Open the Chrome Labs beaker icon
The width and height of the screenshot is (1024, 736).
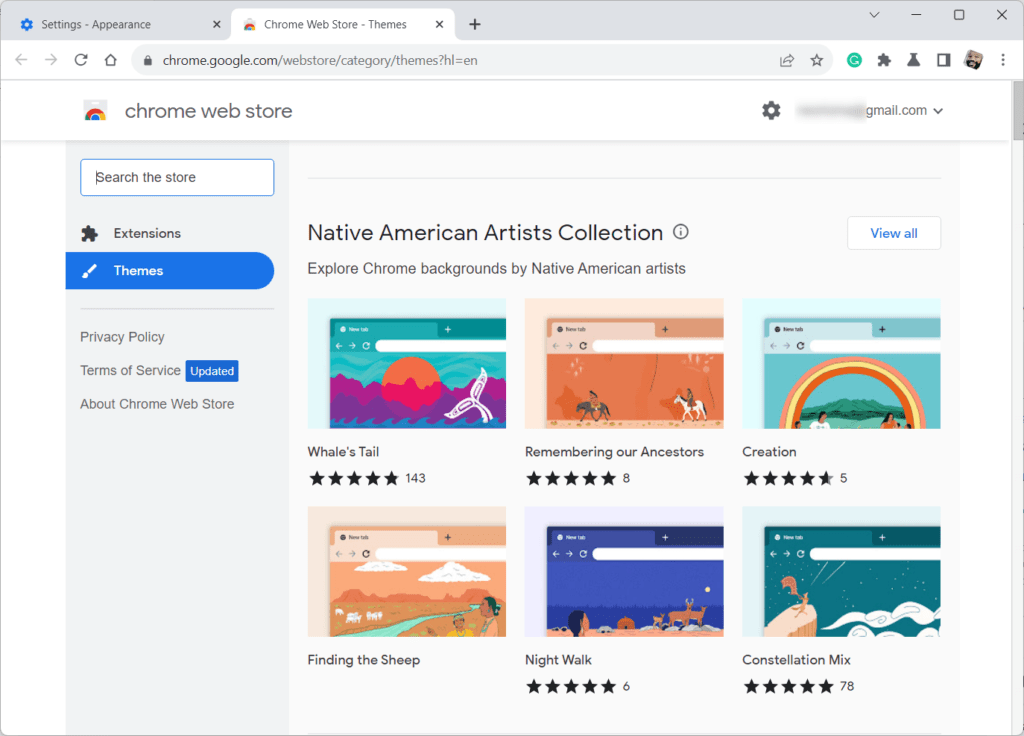[913, 60]
